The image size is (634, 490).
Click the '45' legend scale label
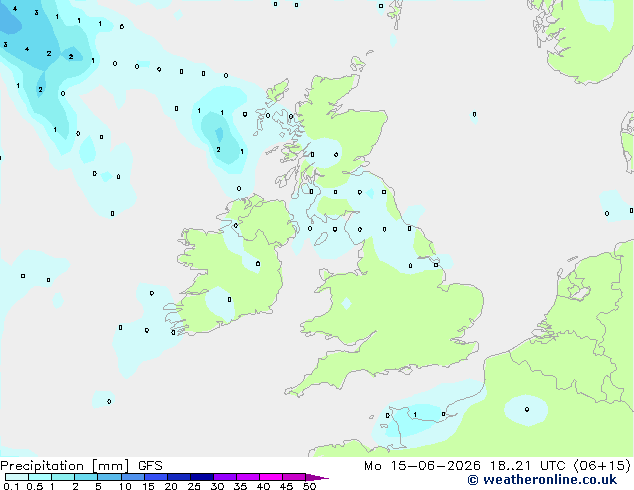[286, 486]
